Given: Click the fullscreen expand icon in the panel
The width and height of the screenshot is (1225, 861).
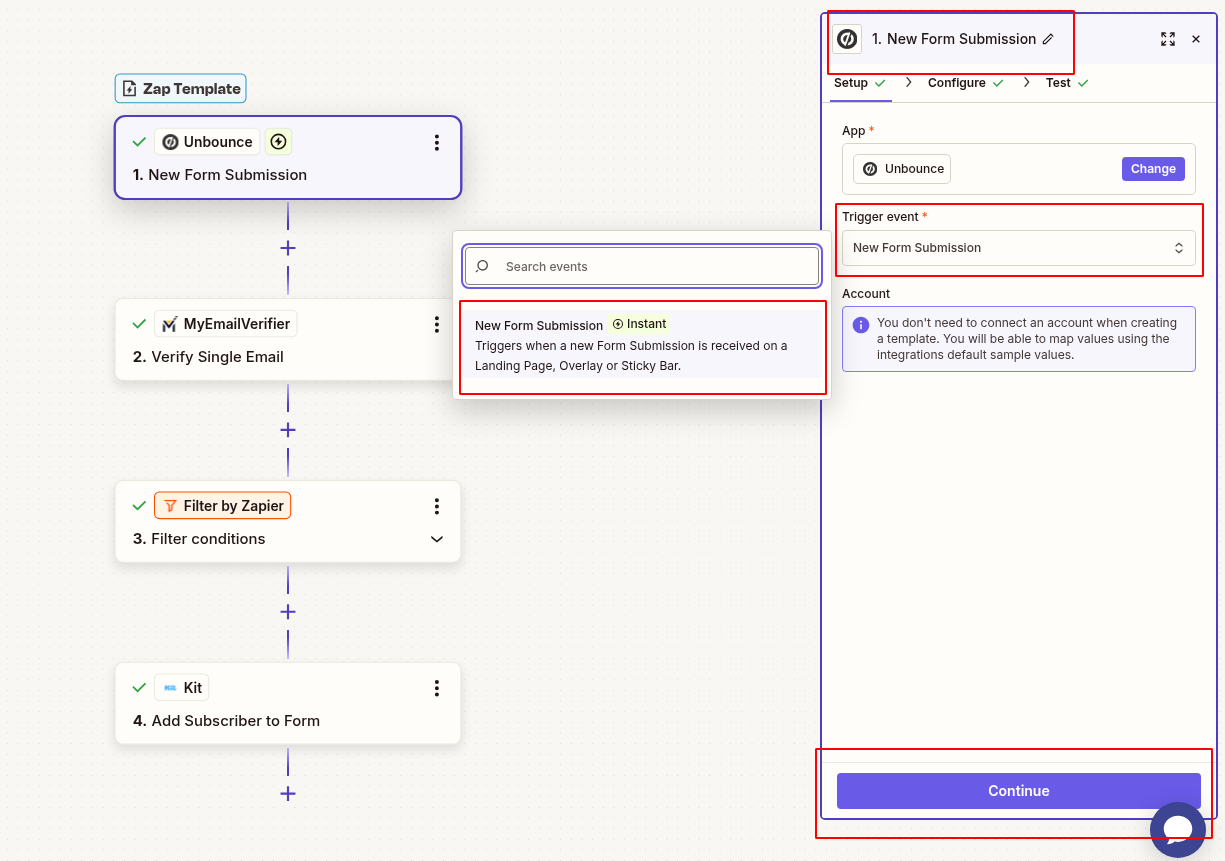Looking at the screenshot, I should (x=1168, y=39).
